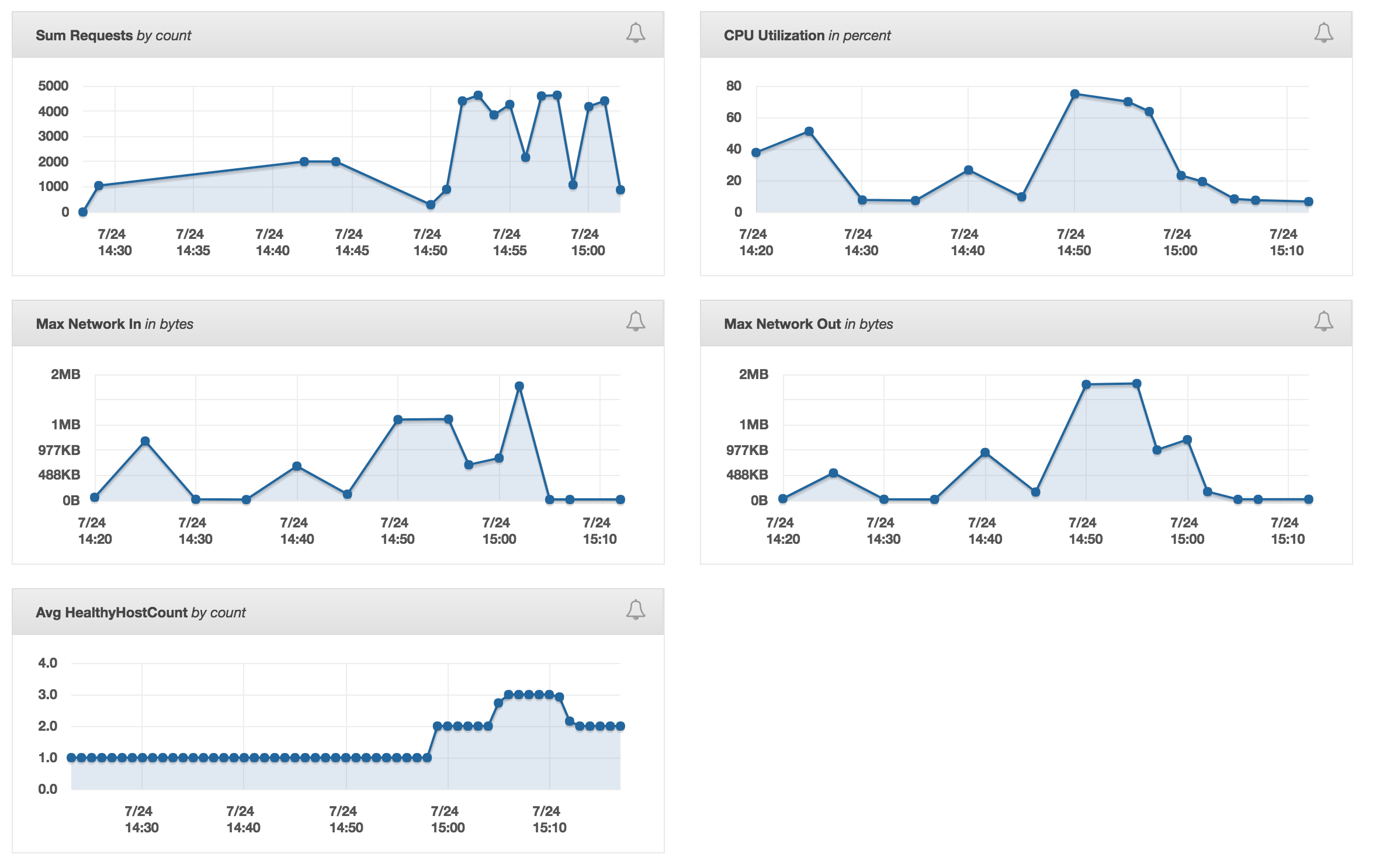
Task: Click the alarm bell on Sum Requests chart
Action: click(x=637, y=33)
